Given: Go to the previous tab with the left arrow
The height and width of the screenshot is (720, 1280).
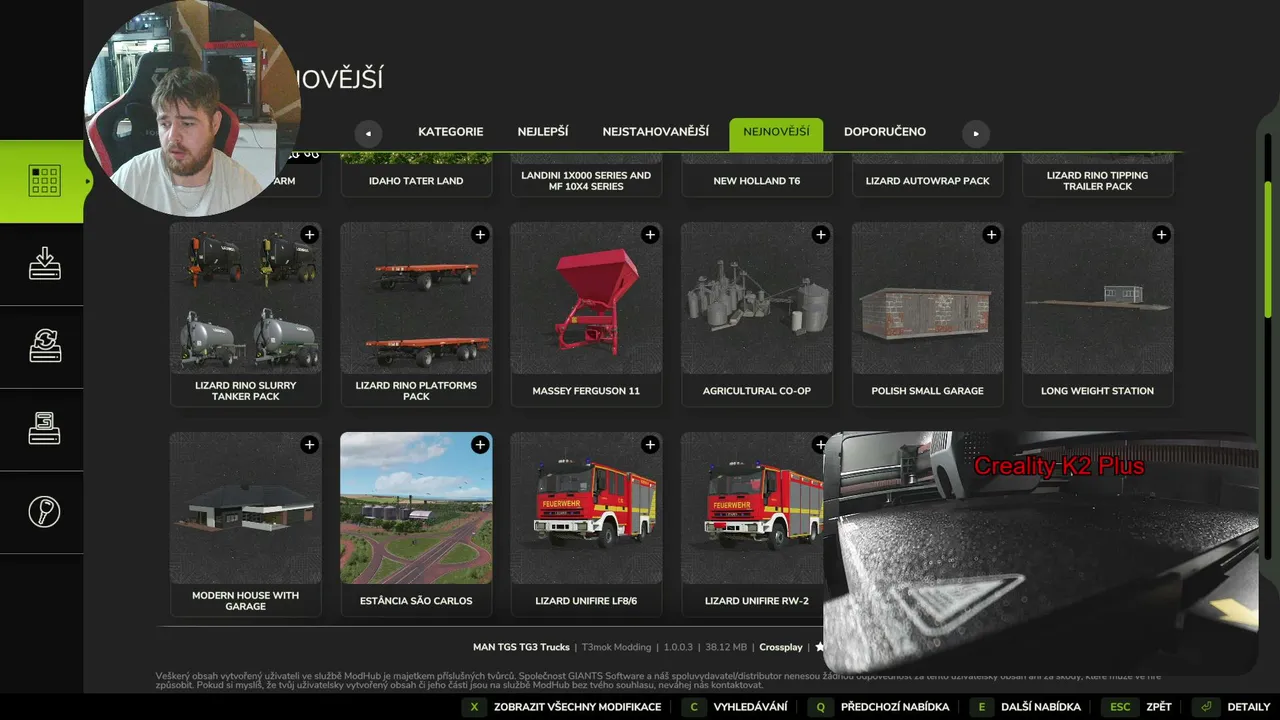Looking at the screenshot, I should [x=368, y=133].
